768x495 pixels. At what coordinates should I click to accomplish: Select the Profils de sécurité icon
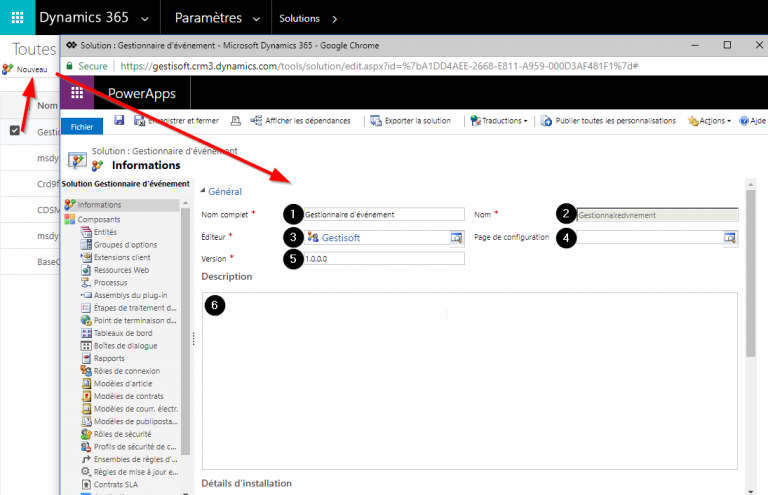pyautogui.click(x=86, y=447)
